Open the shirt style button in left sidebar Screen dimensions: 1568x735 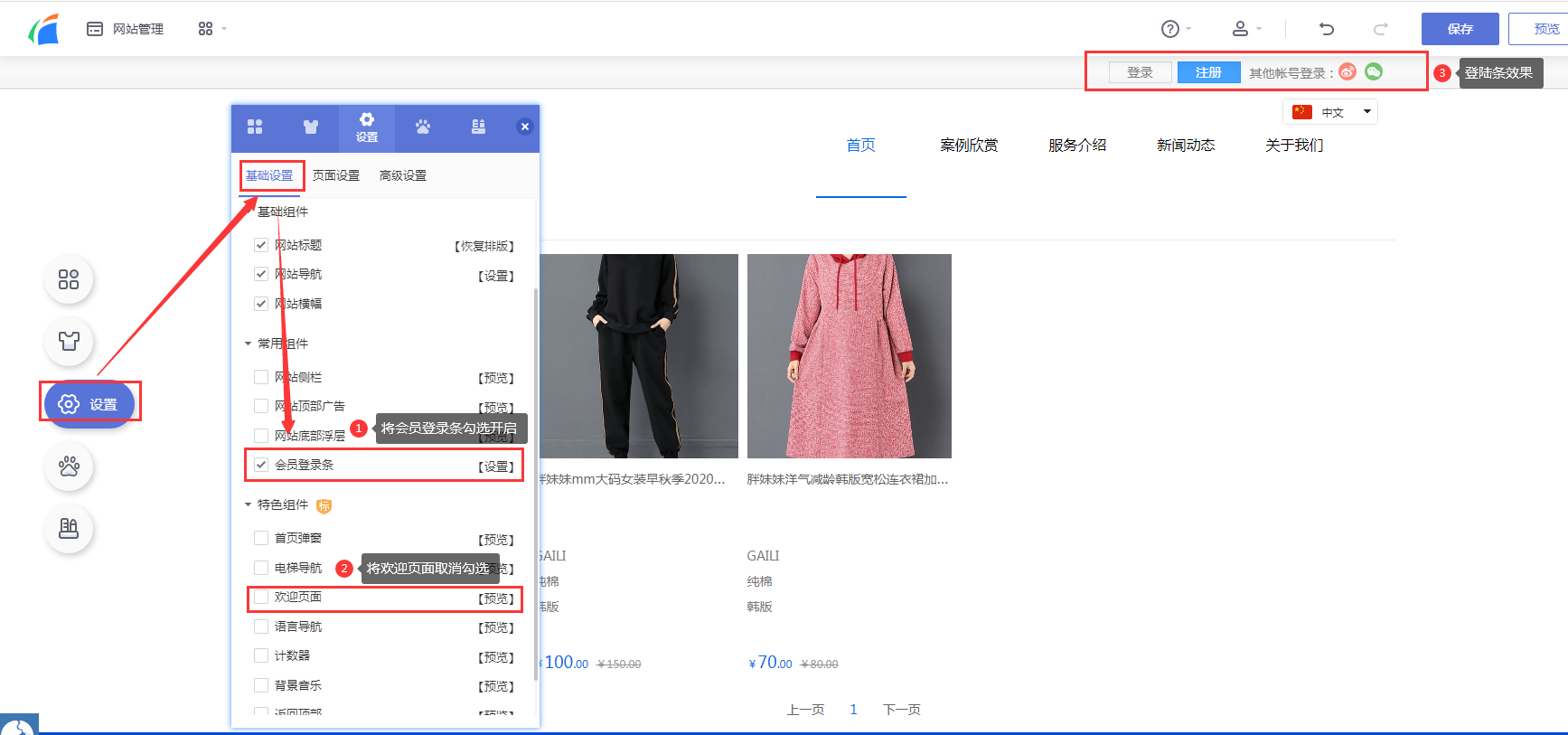(x=69, y=341)
